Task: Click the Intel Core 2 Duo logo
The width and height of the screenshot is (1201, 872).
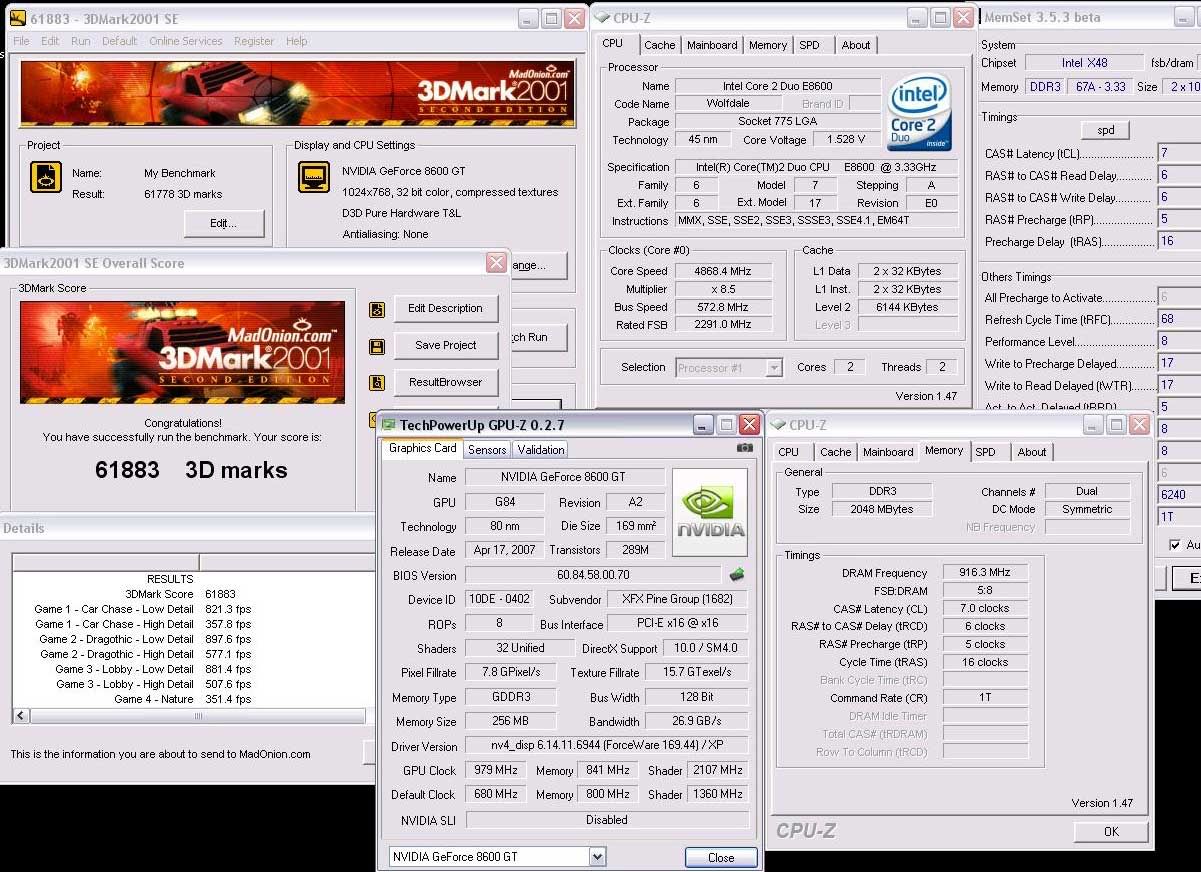Action: click(919, 112)
